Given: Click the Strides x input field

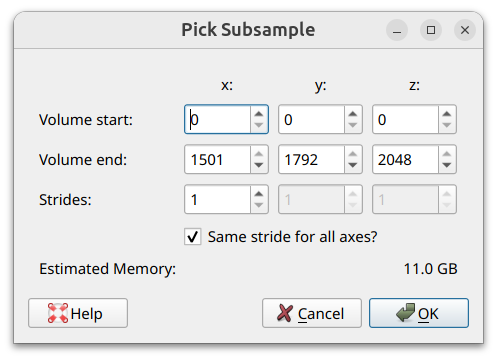Looking at the screenshot, I should (x=217, y=199).
